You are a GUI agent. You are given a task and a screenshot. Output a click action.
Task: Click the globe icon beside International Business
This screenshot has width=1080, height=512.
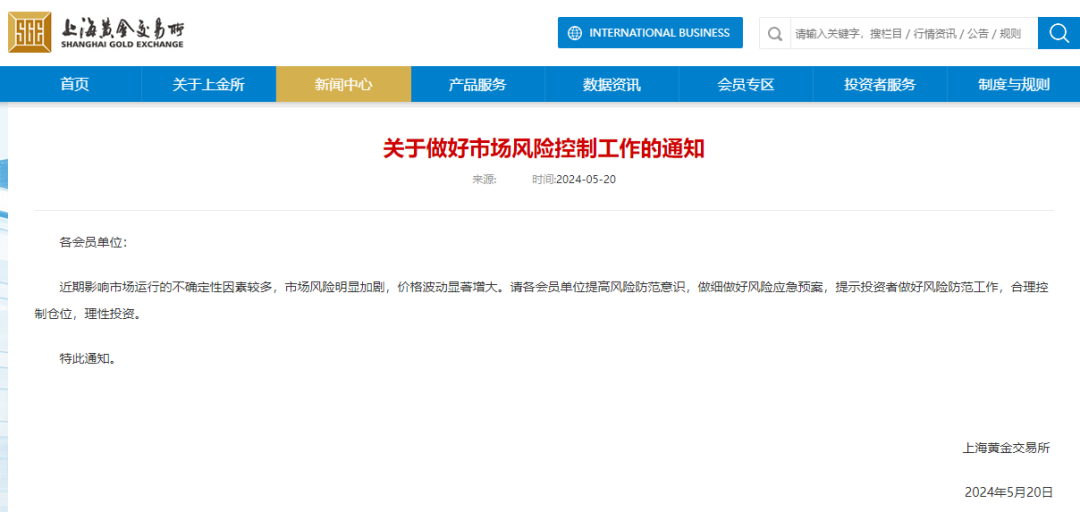pos(574,33)
